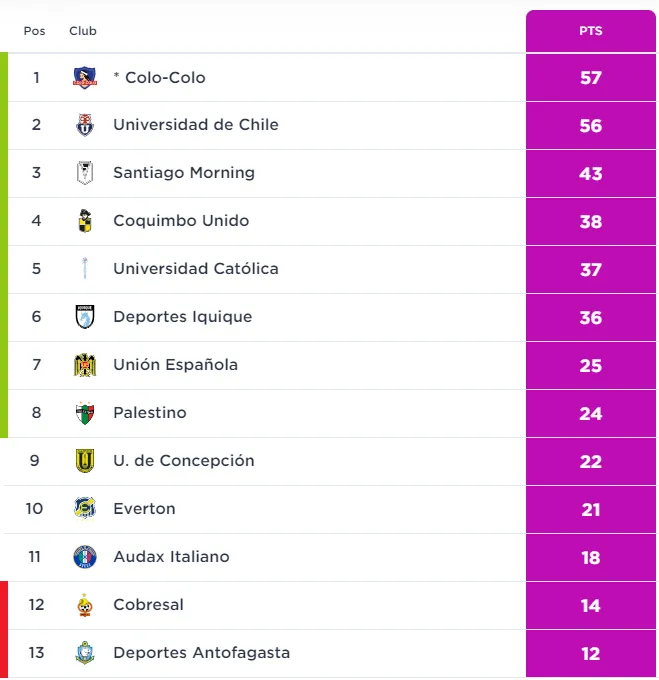The height and width of the screenshot is (680, 659).
Task: Click the Audax Italiano crest icon
Action: coord(85,557)
